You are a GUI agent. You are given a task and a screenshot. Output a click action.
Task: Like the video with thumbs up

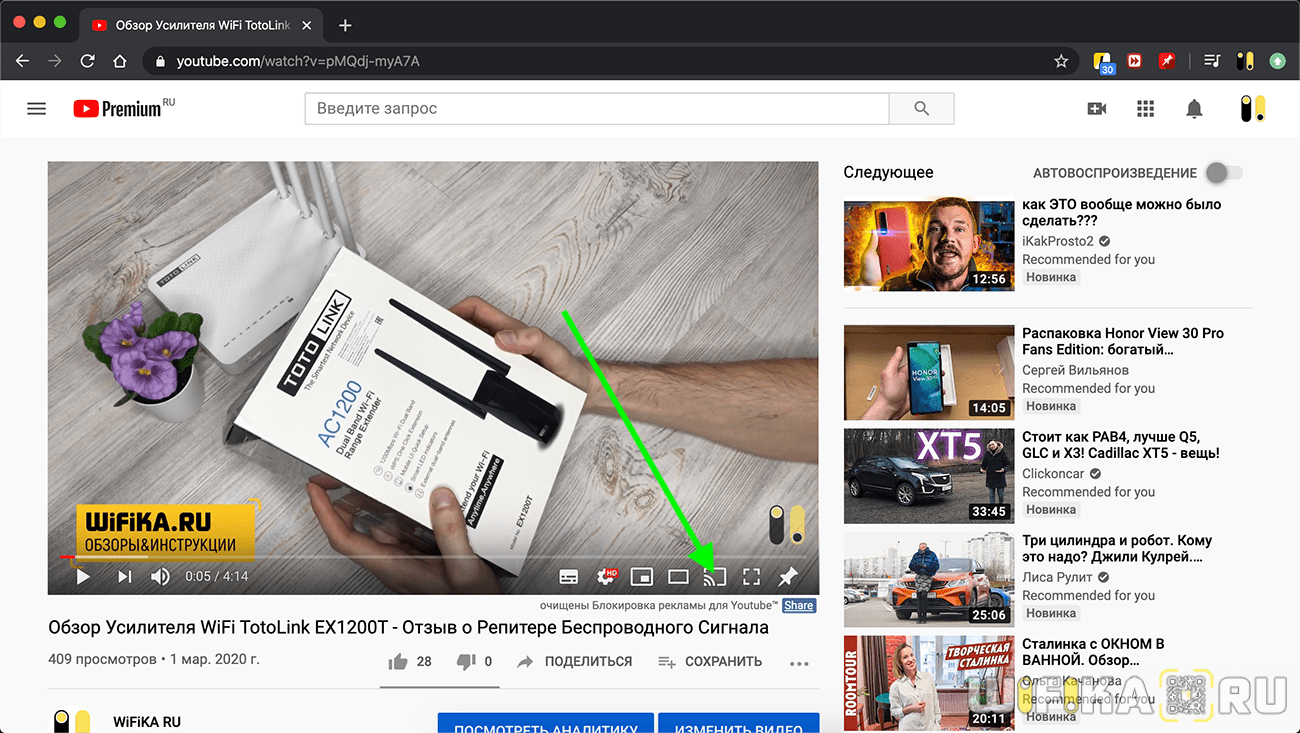[x=399, y=662]
